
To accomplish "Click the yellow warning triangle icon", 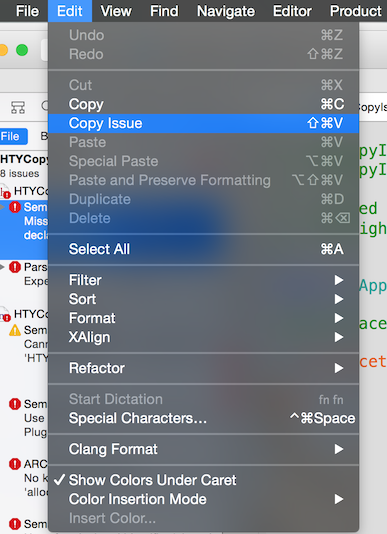I will pyautogui.click(x=15, y=330).
